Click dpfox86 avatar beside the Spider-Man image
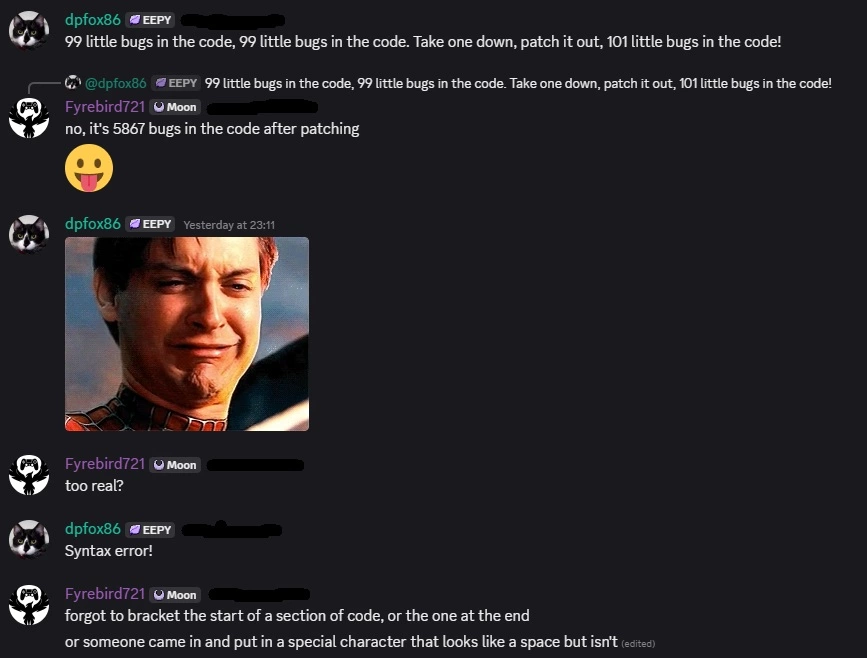The height and width of the screenshot is (658, 867). click(x=29, y=234)
